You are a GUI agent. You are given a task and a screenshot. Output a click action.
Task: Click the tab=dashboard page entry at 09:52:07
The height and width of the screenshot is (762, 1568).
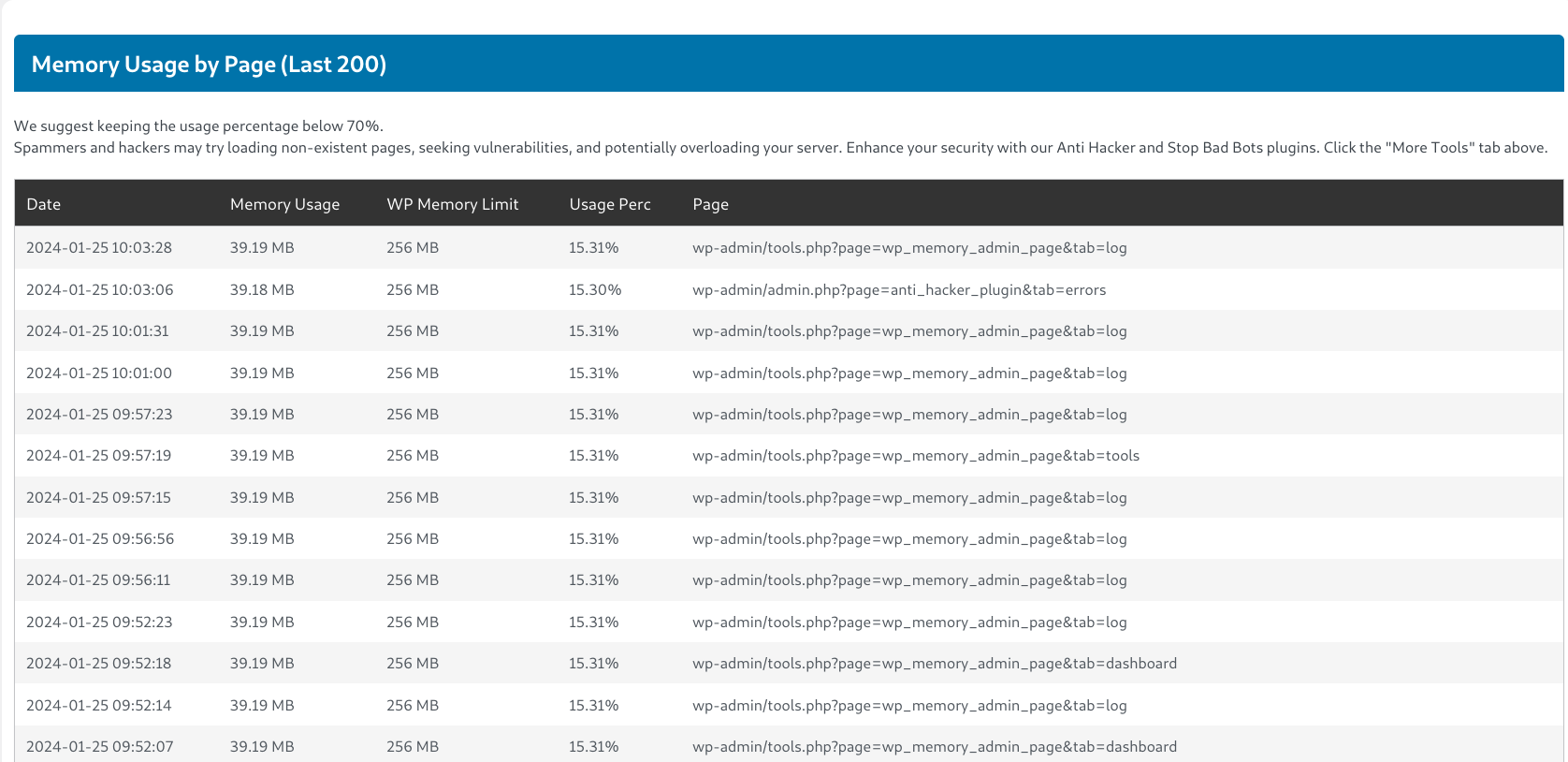point(935,747)
